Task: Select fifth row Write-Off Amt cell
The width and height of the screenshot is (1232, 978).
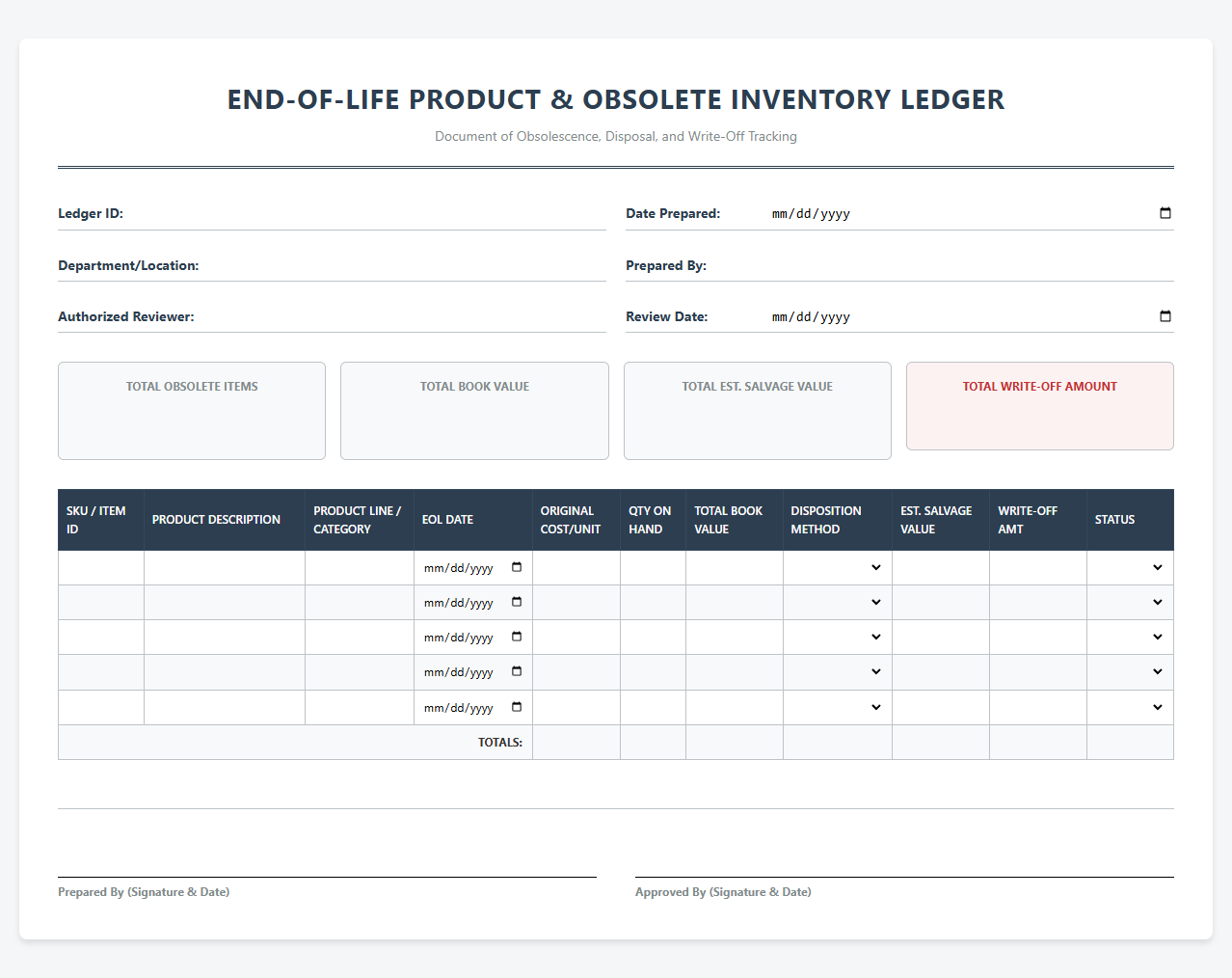Action: point(1038,707)
